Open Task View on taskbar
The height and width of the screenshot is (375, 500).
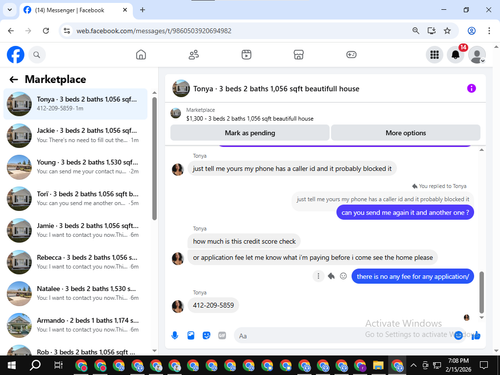tap(58, 365)
